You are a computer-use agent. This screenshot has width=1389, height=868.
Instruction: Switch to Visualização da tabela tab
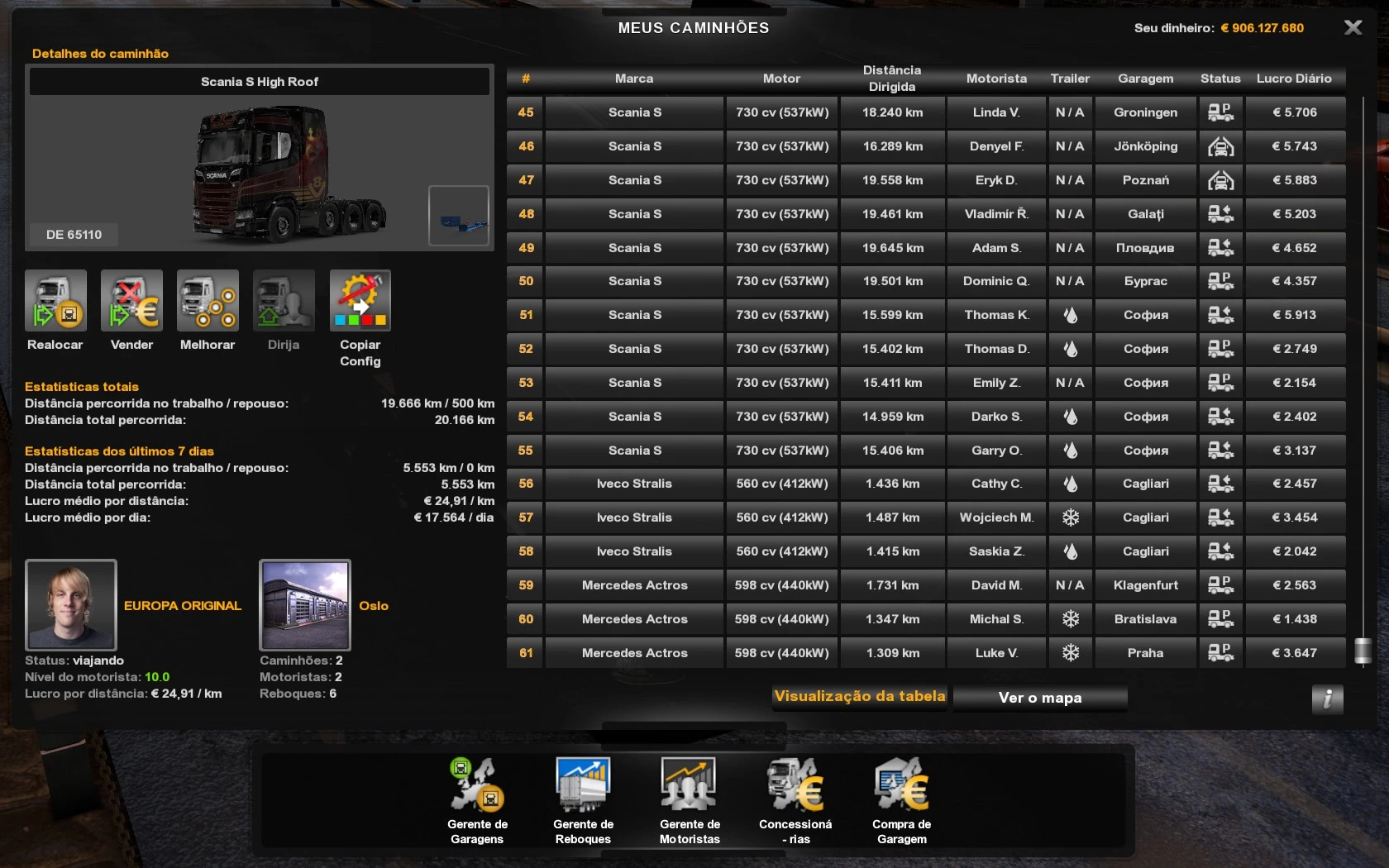pyautogui.click(x=860, y=697)
